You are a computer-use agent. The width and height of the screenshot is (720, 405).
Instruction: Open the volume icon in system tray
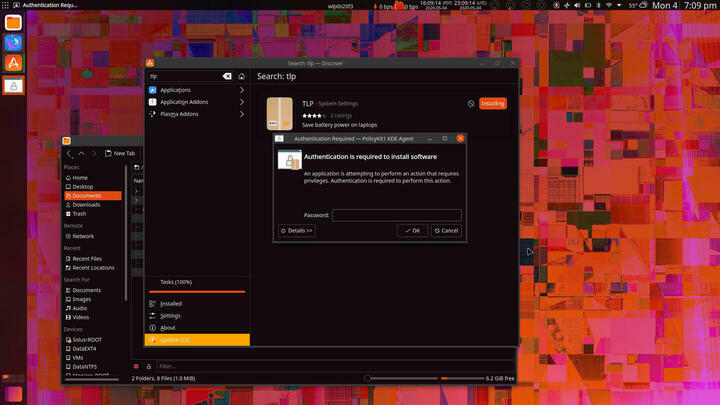577,5
